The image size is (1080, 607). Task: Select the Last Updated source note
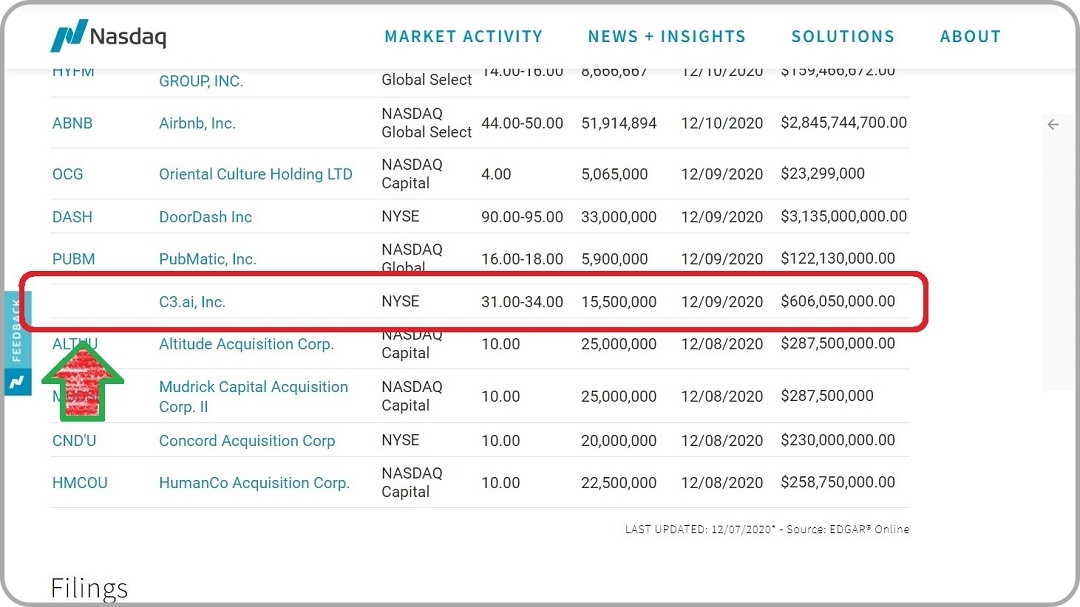(x=767, y=529)
